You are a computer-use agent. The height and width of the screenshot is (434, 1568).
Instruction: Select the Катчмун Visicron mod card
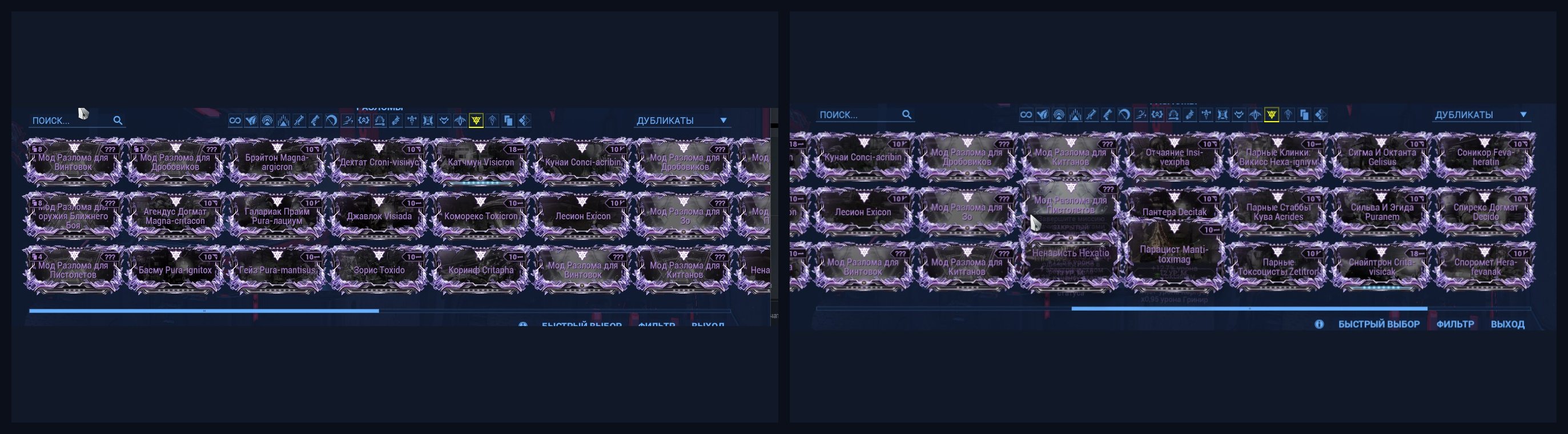pyautogui.click(x=481, y=162)
